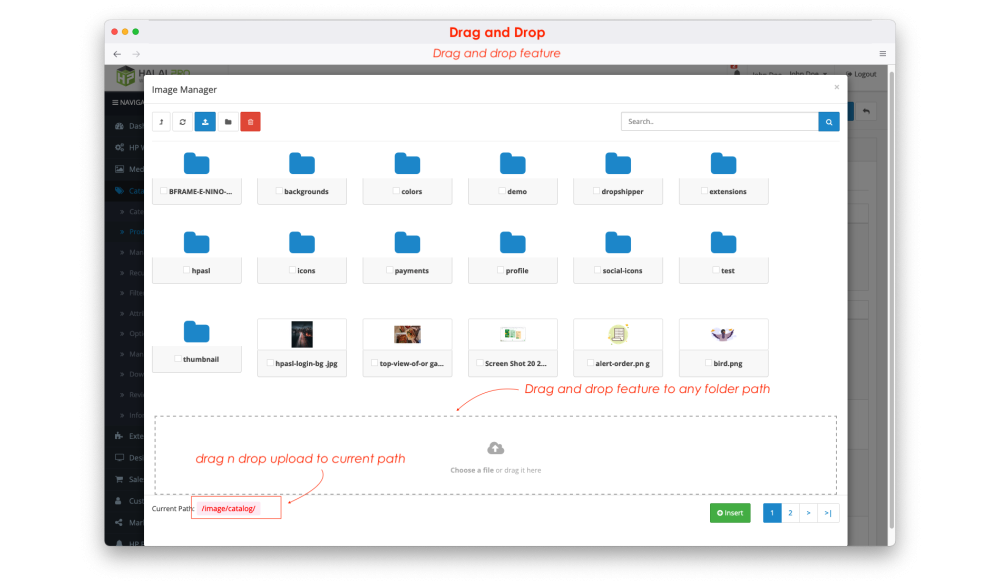Click the blue upload button
The width and height of the screenshot is (1000, 585).
(205, 122)
